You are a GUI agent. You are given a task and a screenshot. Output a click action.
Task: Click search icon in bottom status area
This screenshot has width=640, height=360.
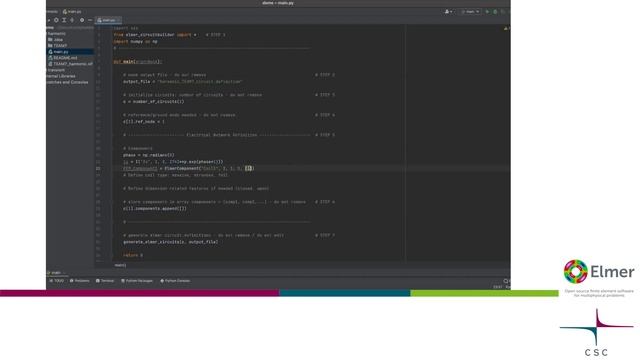click(x=506, y=281)
